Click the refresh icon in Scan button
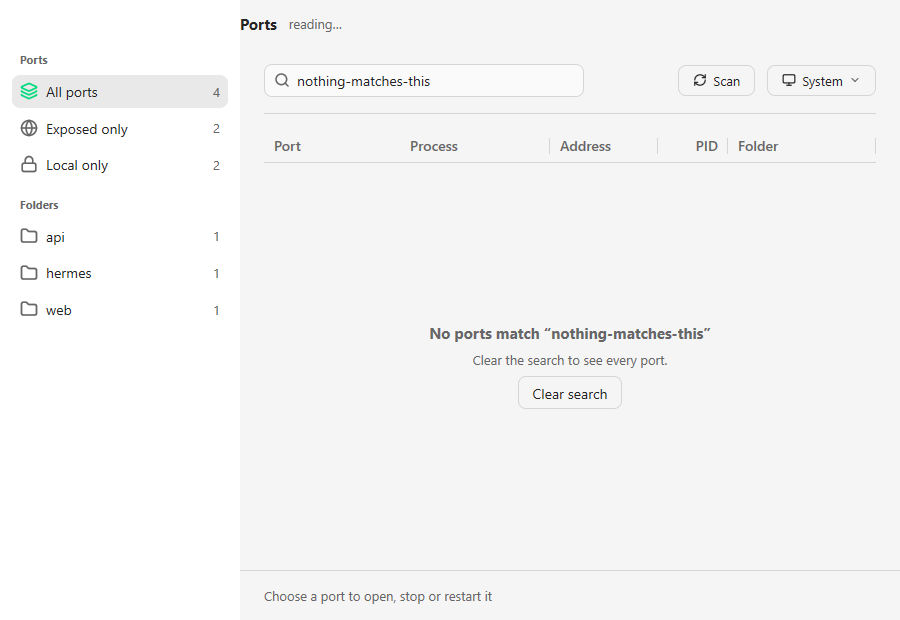Screen dimensions: 900x620 pyautogui.click(x=700, y=80)
